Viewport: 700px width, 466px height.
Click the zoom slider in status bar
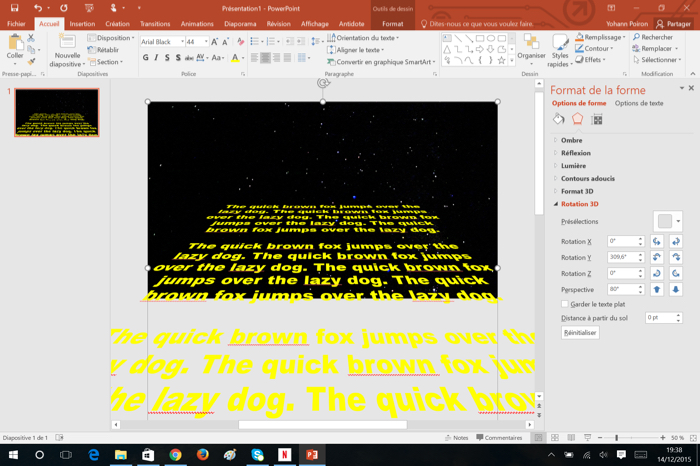tap(617, 438)
